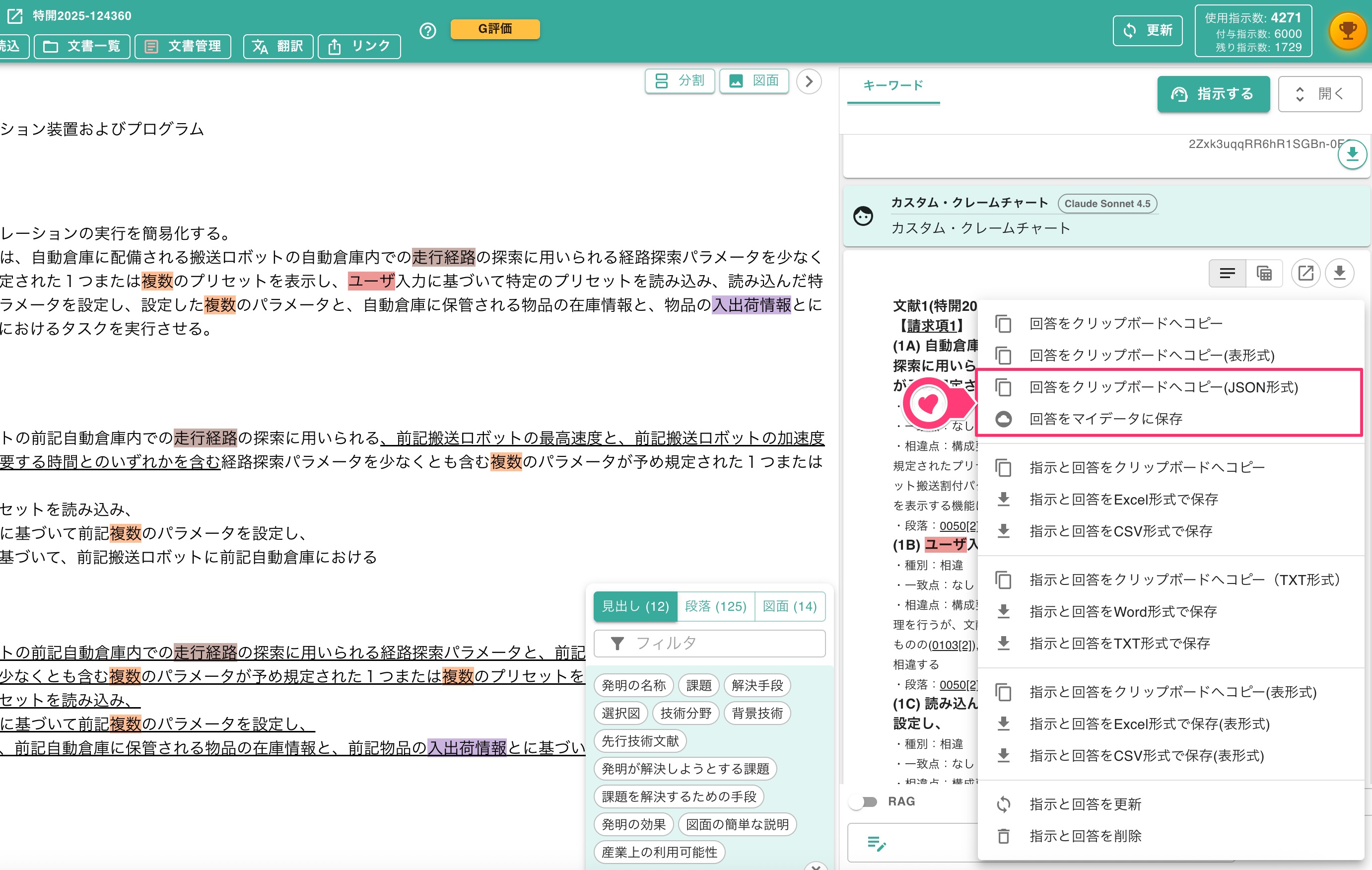Click the 課題 heading chip
Image resolution: width=1372 pixels, height=870 pixels.
point(698,685)
